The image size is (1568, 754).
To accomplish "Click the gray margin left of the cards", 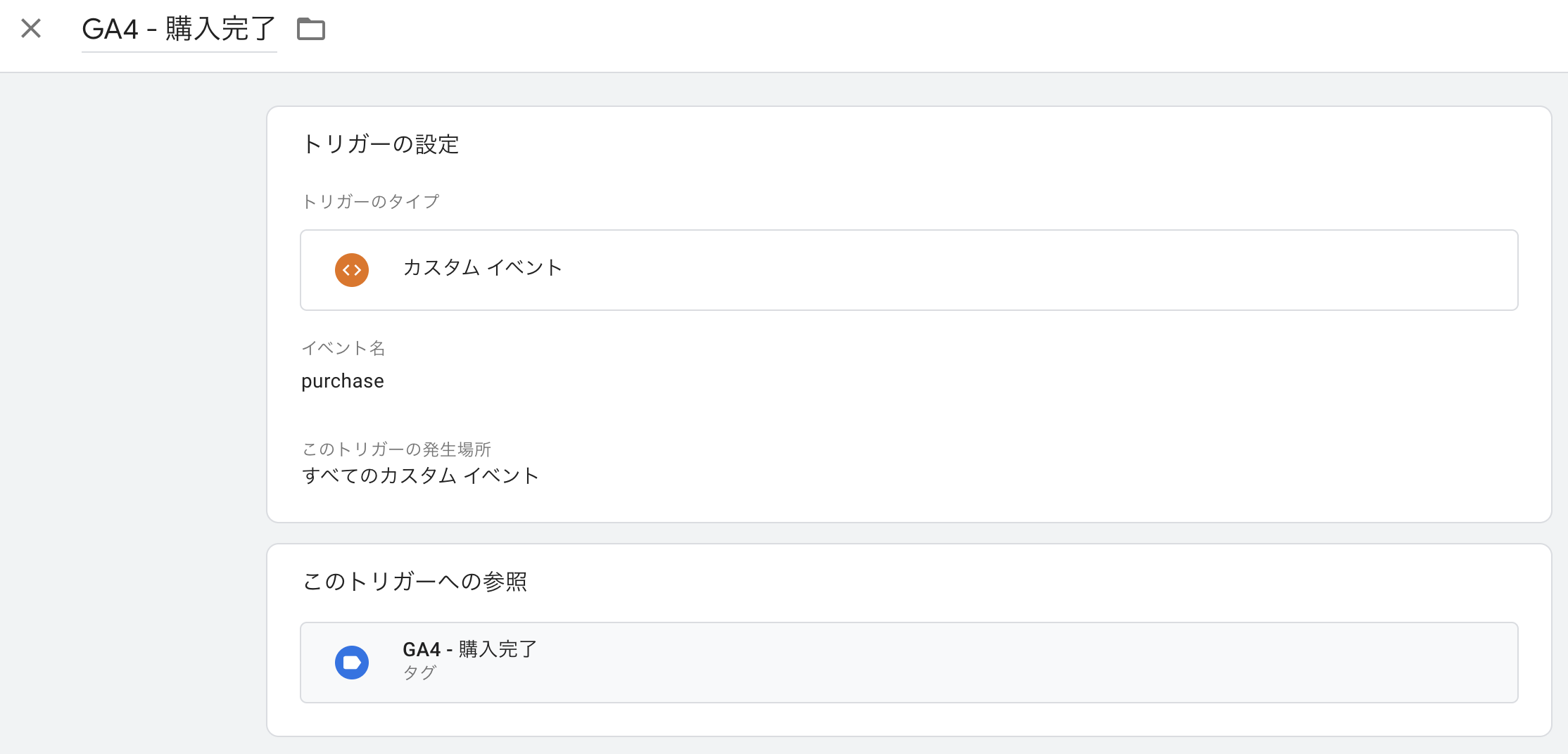I will click(134, 422).
